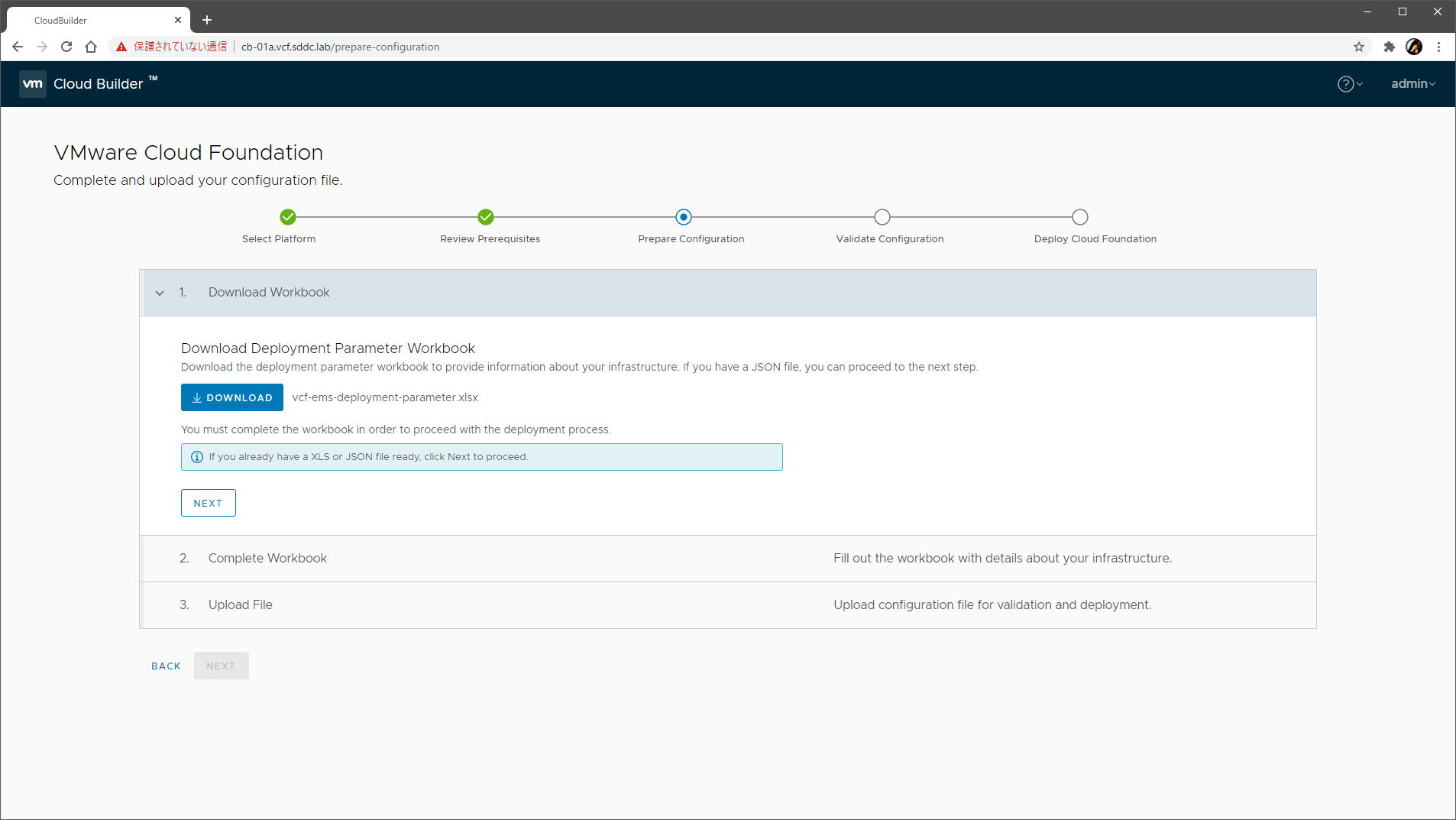This screenshot has width=1456, height=820.
Task: Select the Select Platform completed step marker
Action: tap(288, 217)
